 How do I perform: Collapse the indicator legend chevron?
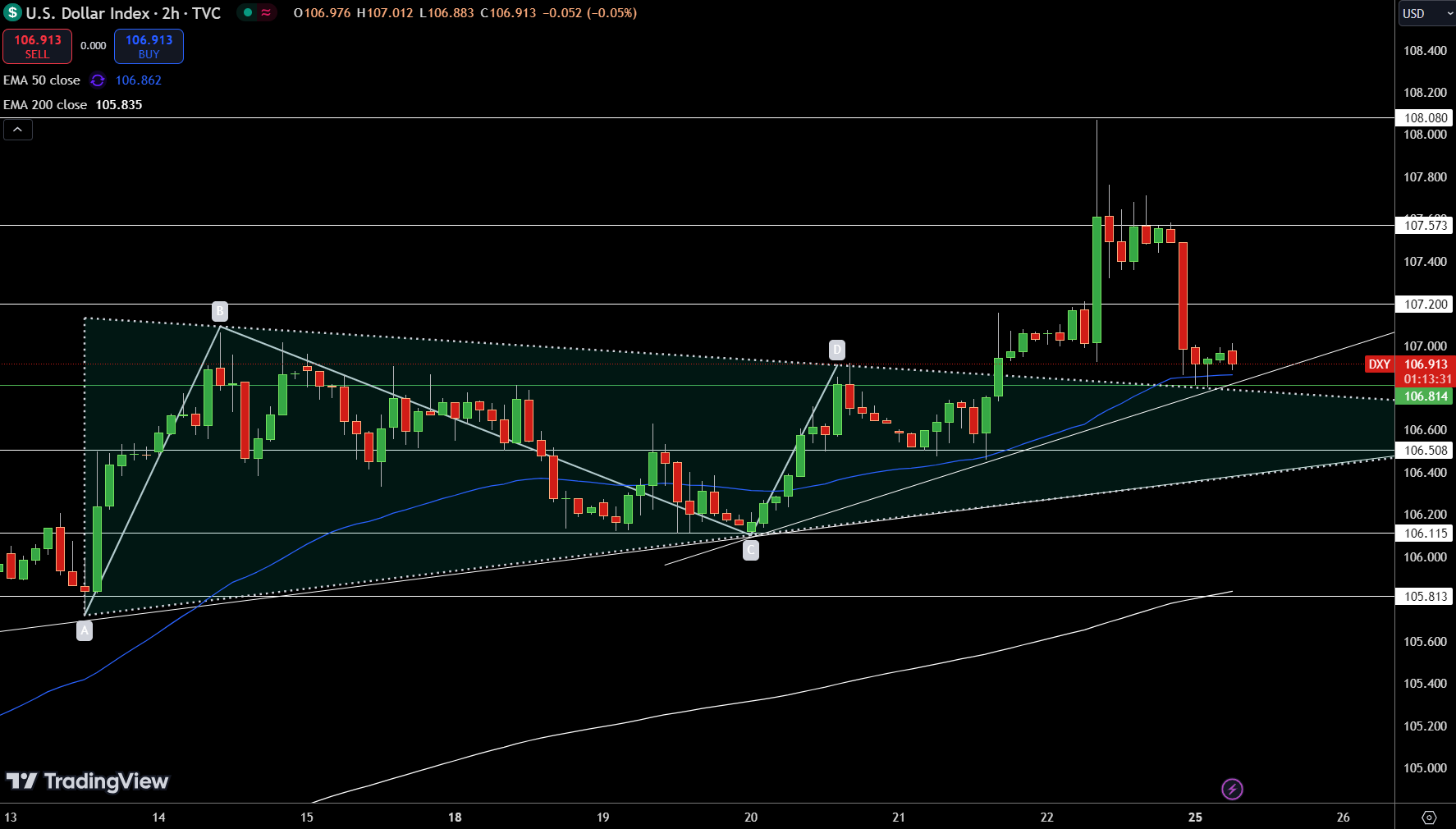point(18,130)
